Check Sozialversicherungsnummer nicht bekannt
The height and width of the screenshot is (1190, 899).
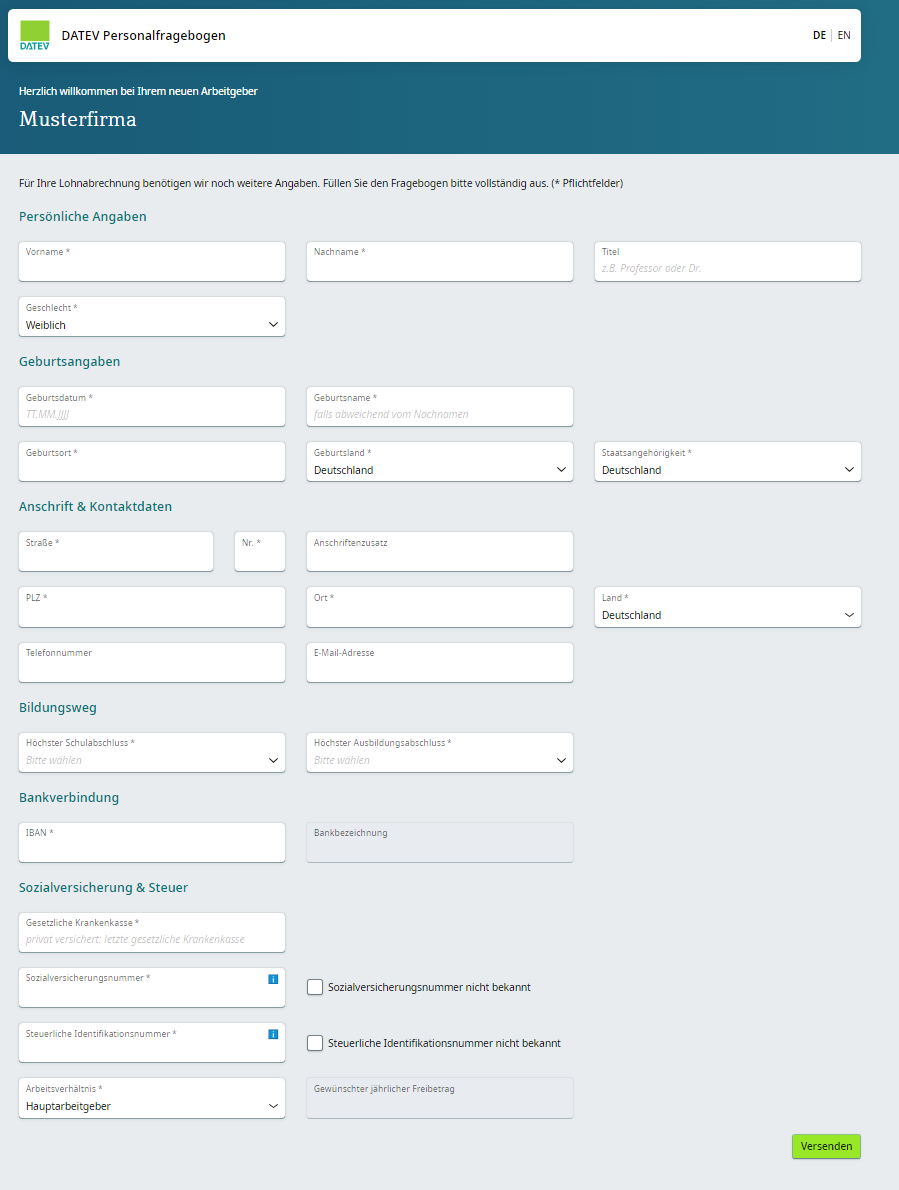point(315,987)
